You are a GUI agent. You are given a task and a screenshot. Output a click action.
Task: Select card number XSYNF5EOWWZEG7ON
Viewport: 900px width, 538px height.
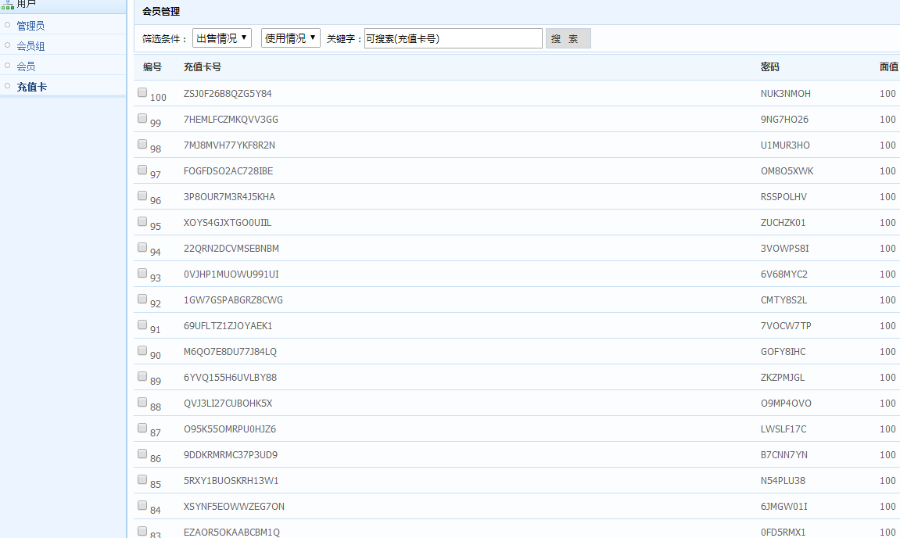[234, 506]
